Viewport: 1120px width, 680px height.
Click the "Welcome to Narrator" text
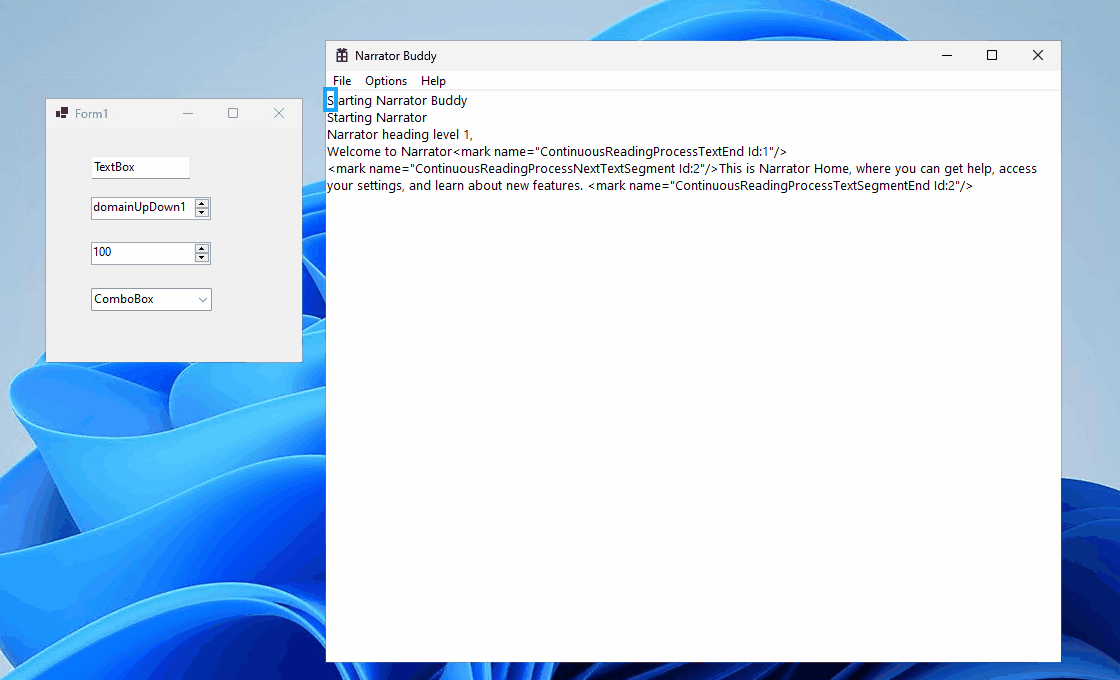(389, 151)
